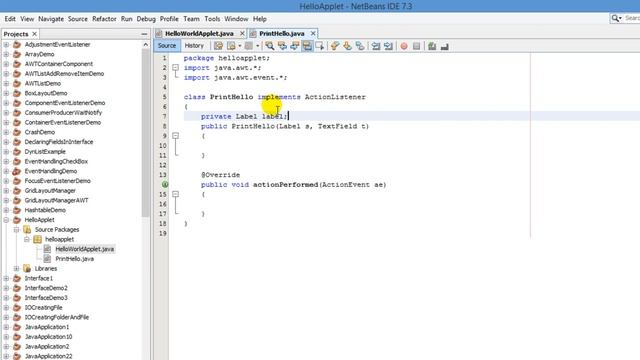Open the Profile menu

coord(169,19)
